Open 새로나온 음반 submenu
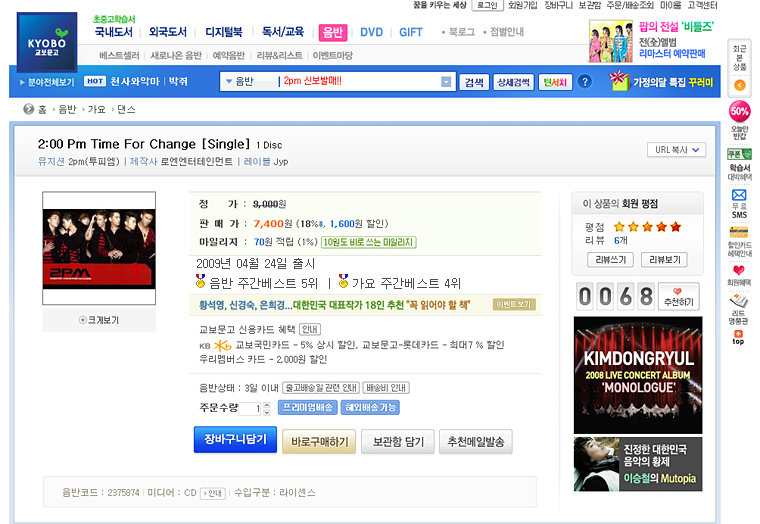760x524 pixels. [x=176, y=55]
